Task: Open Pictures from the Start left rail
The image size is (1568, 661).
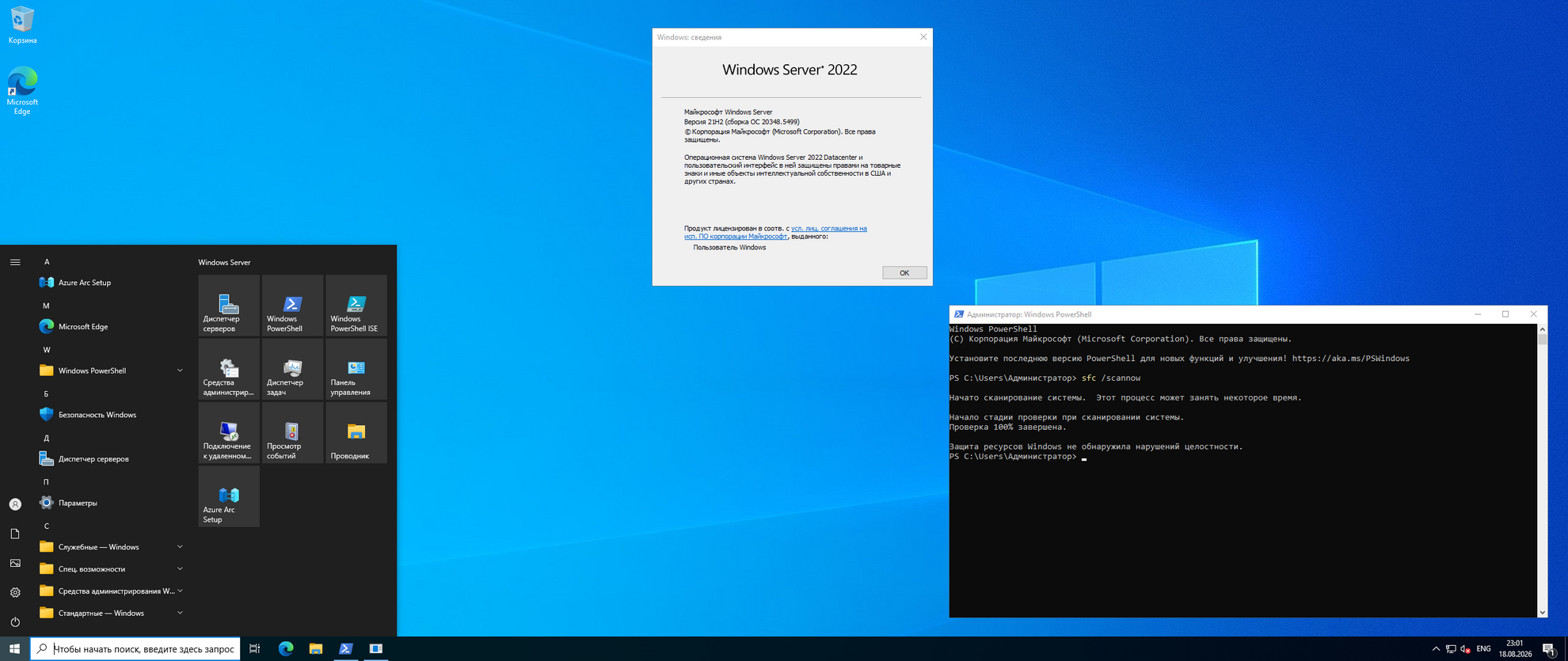Action: click(x=15, y=563)
